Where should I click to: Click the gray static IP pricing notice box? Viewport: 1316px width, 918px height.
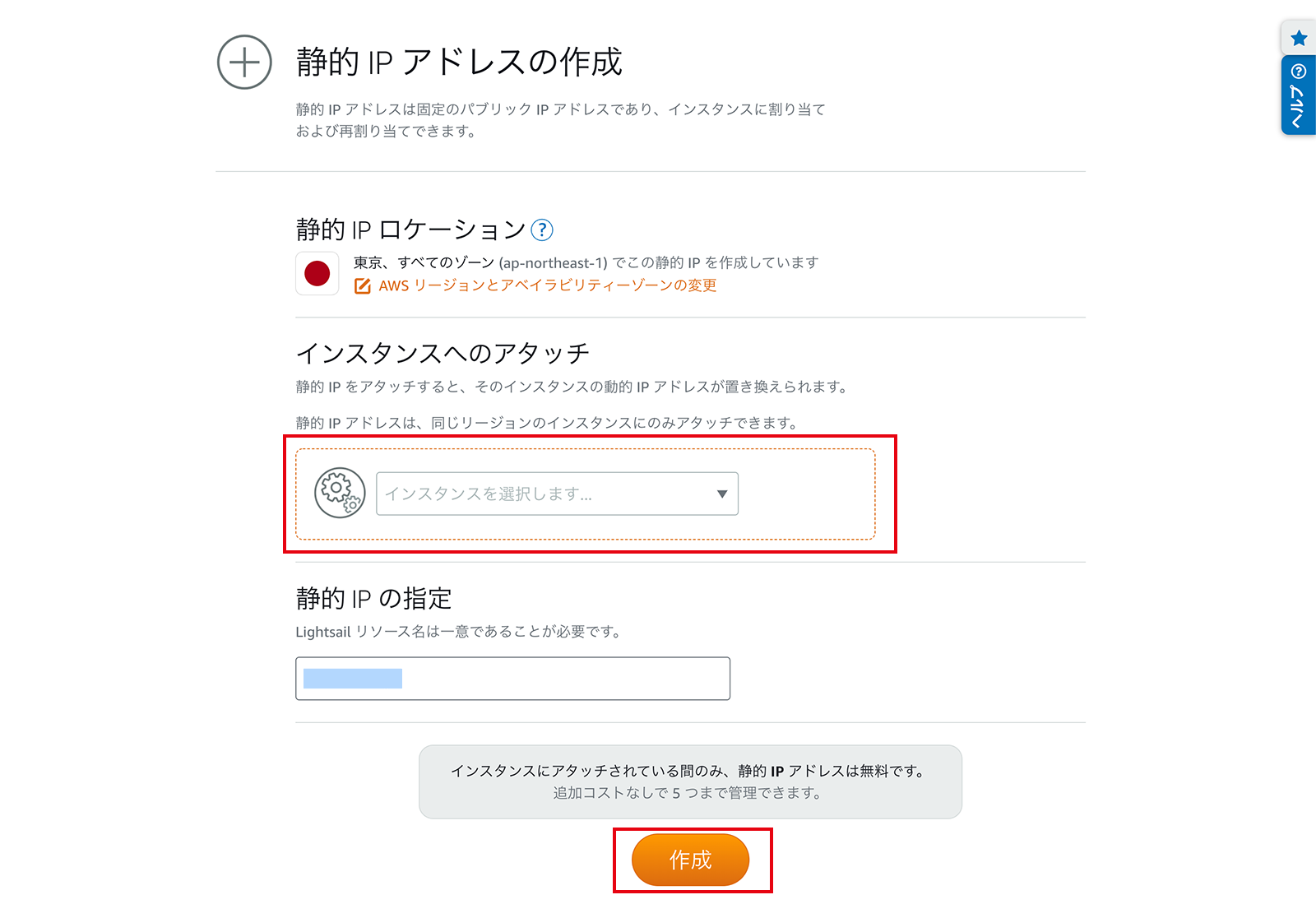pyautogui.click(x=689, y=781)
